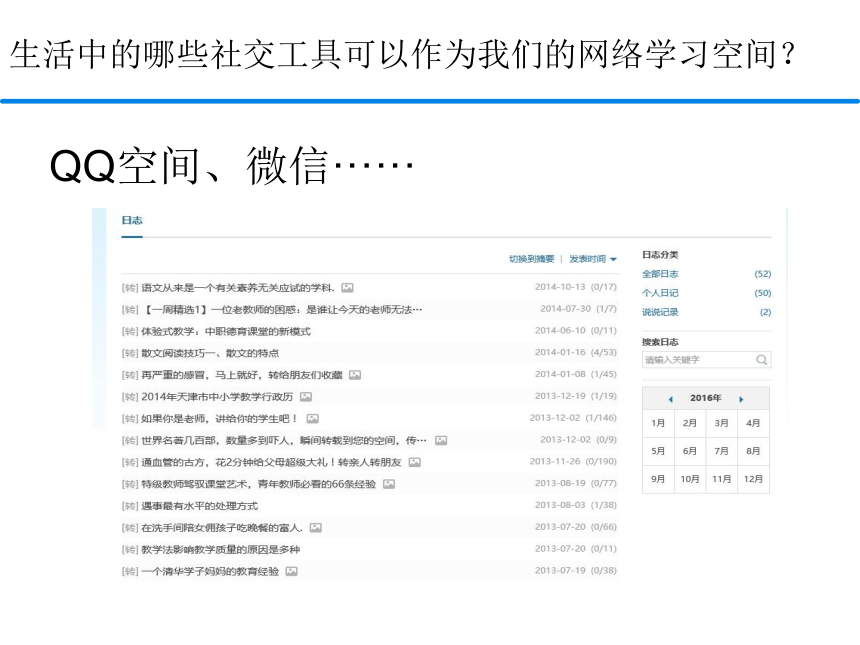860x645 pixels.
Task: Click image icon beside 2014年天津市中小学教学行政历
Action: (x=306, y=397)
